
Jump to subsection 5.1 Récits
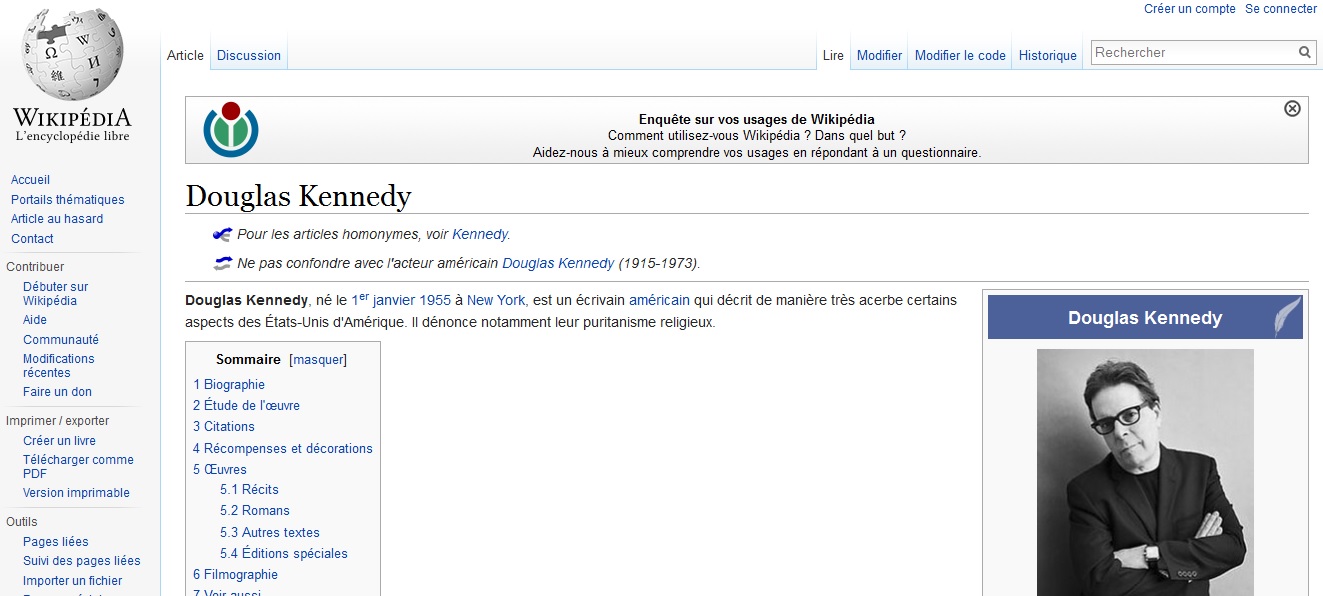tap(249, 490)
